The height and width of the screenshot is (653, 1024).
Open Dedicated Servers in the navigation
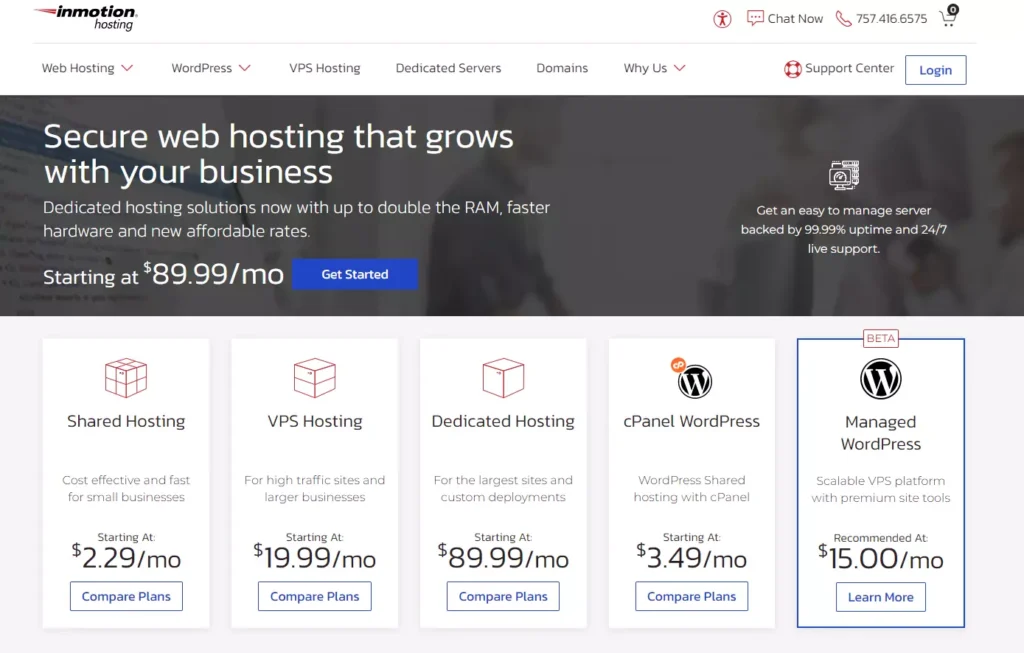448,68
